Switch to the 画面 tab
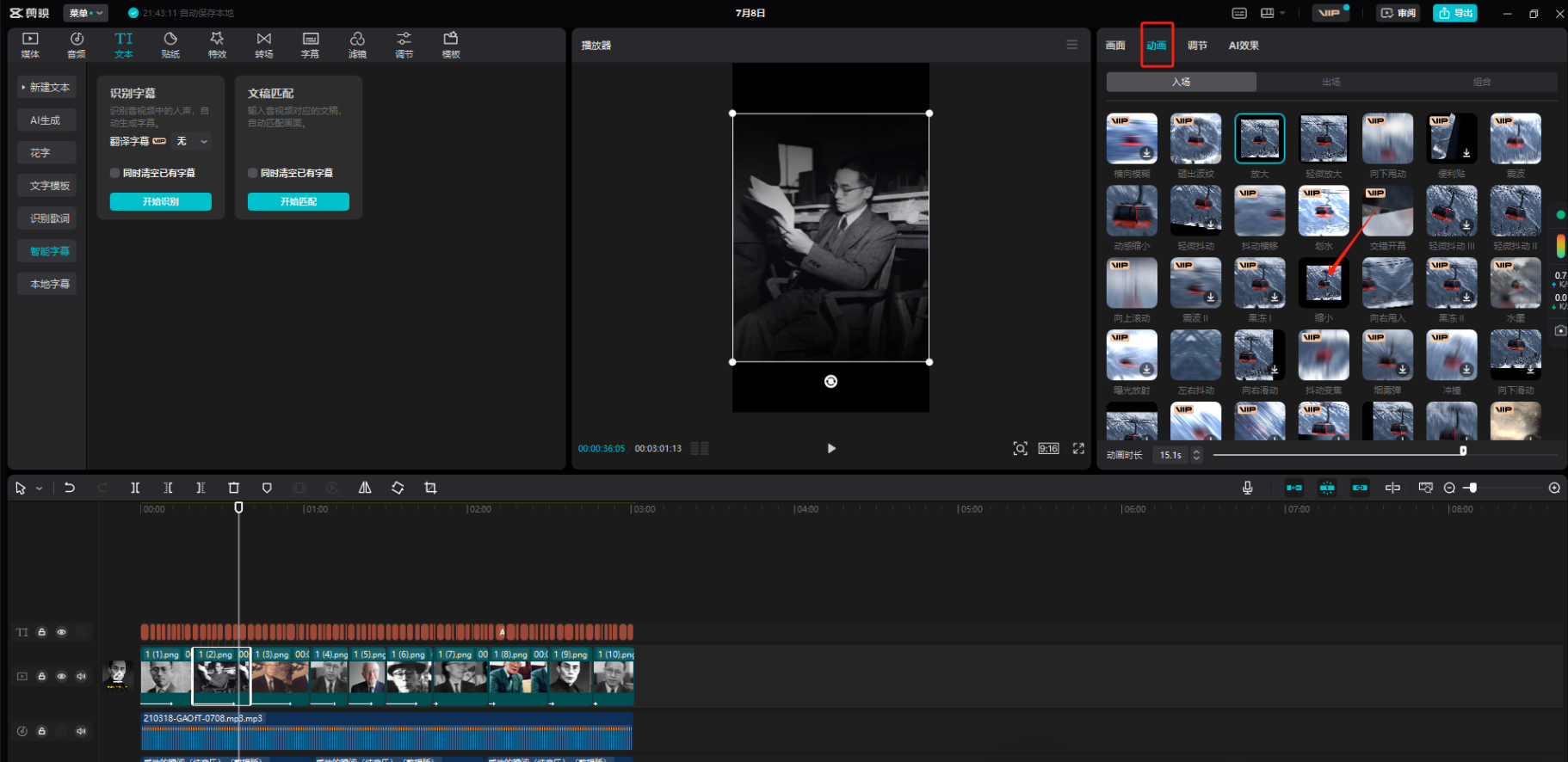 pos(1115,46)
